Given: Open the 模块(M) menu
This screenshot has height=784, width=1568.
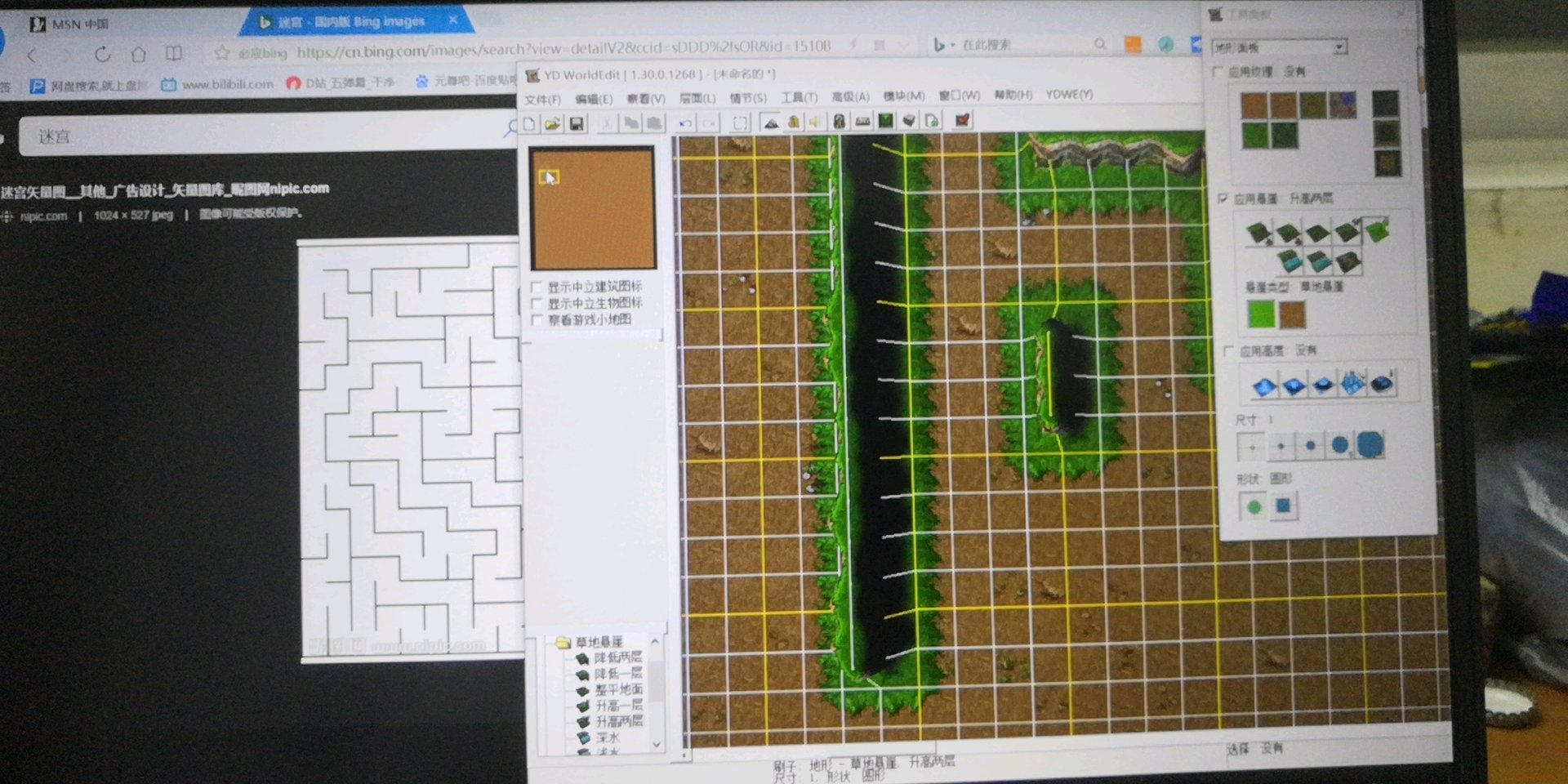Looking at the screenshot, I should 904,96.
